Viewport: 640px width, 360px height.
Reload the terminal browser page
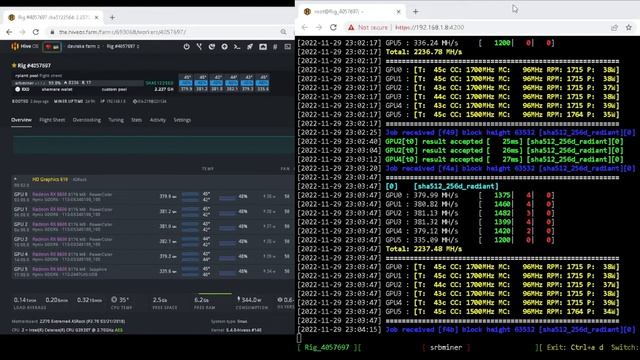(333, 27)
